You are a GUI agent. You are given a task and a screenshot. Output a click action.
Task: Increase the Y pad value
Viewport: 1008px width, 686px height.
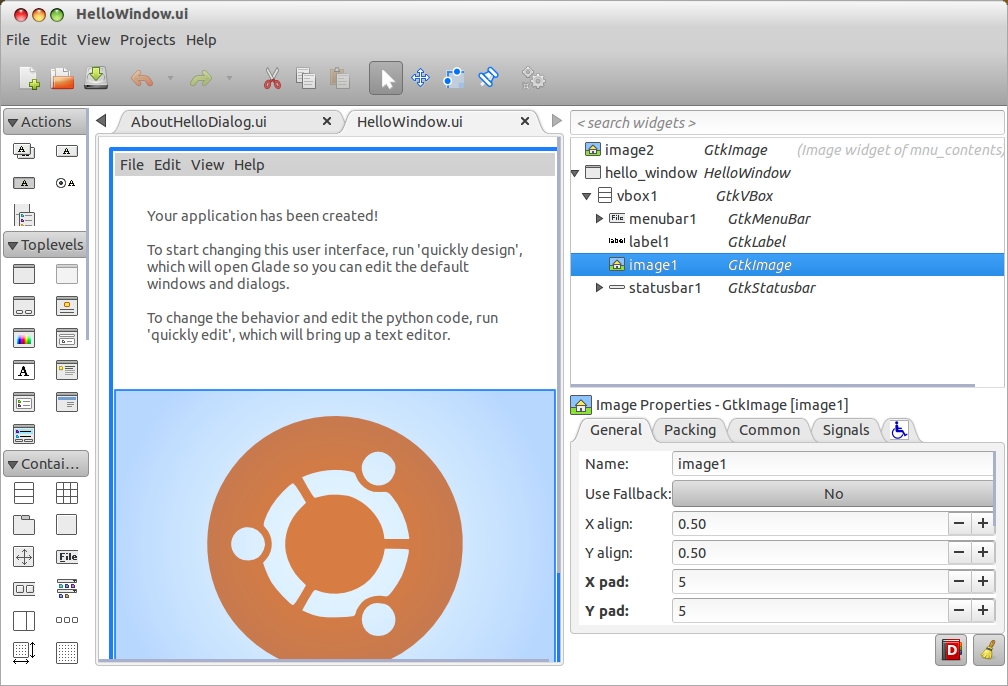click(x=982, y=610)
